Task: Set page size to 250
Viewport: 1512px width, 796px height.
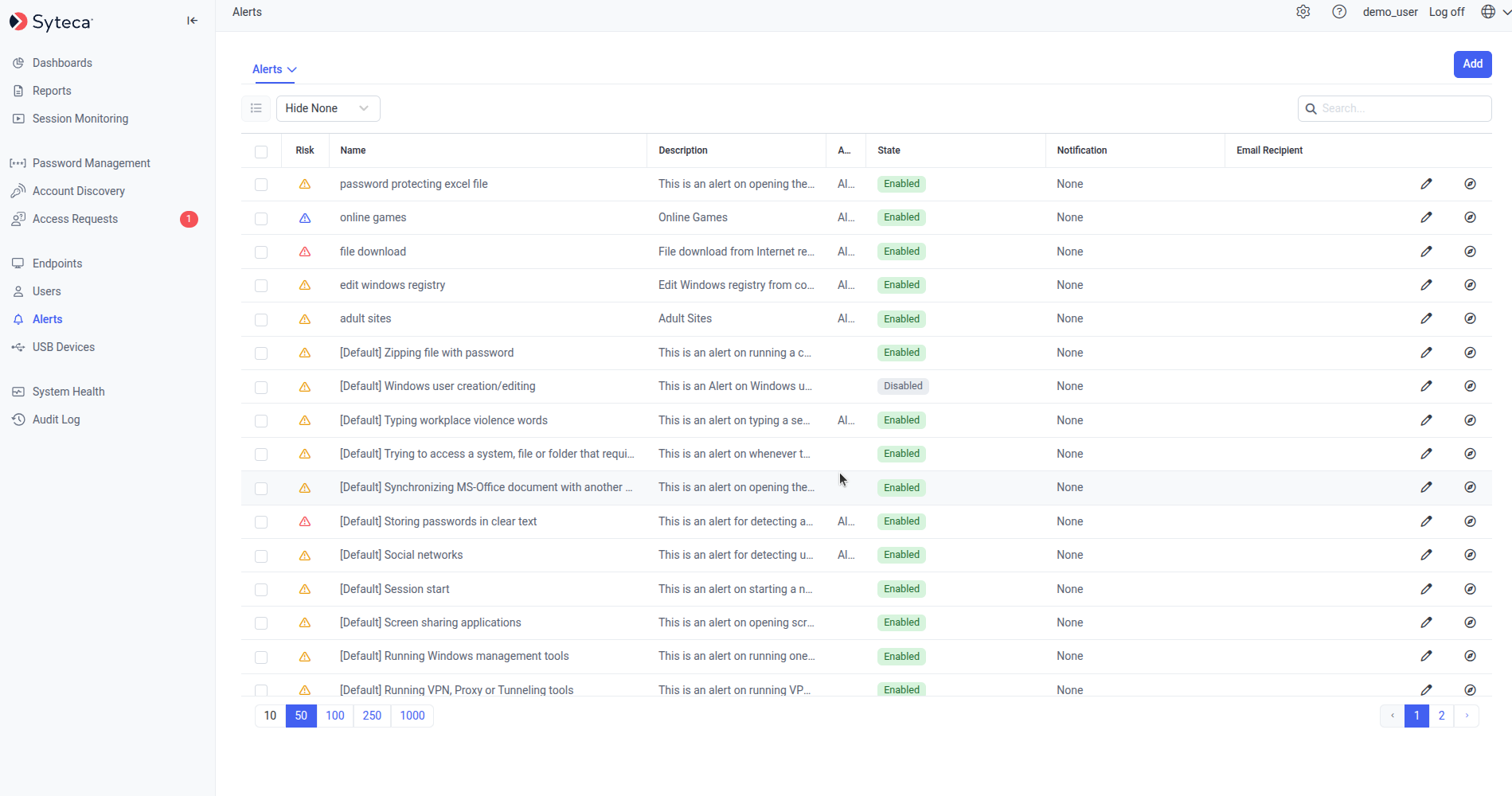Action: 372,716
